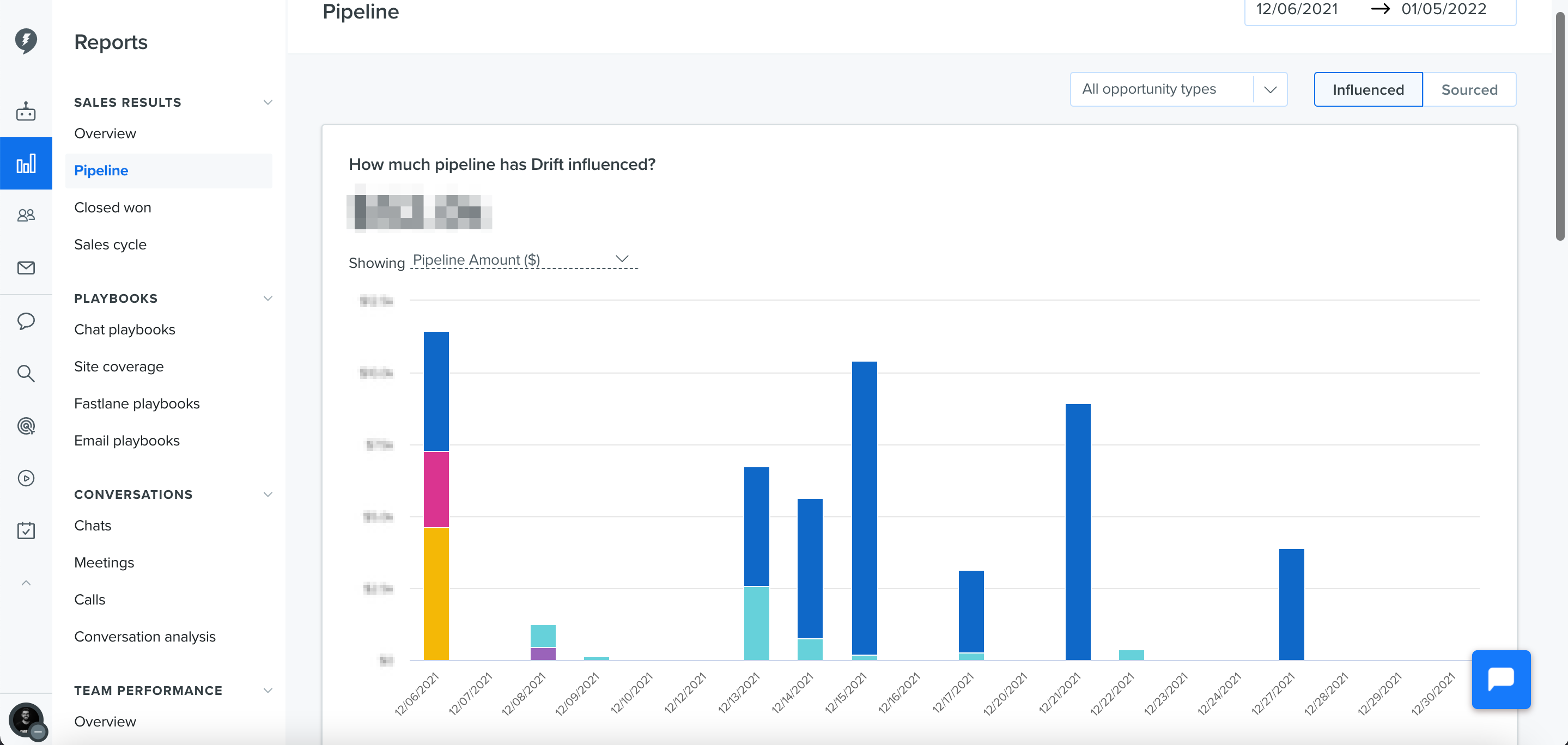Open the Drift chat widget button
1568x745 pixels.
pyautogui.click(x=1500, y=679)
